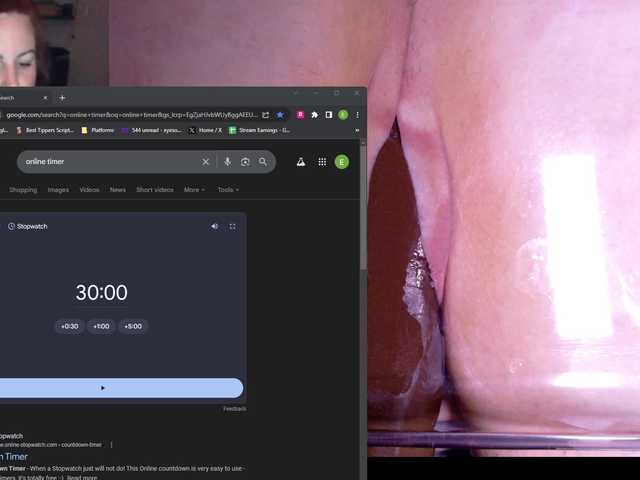Click the 30:00 timer display to edit

[x=102, y=292]
